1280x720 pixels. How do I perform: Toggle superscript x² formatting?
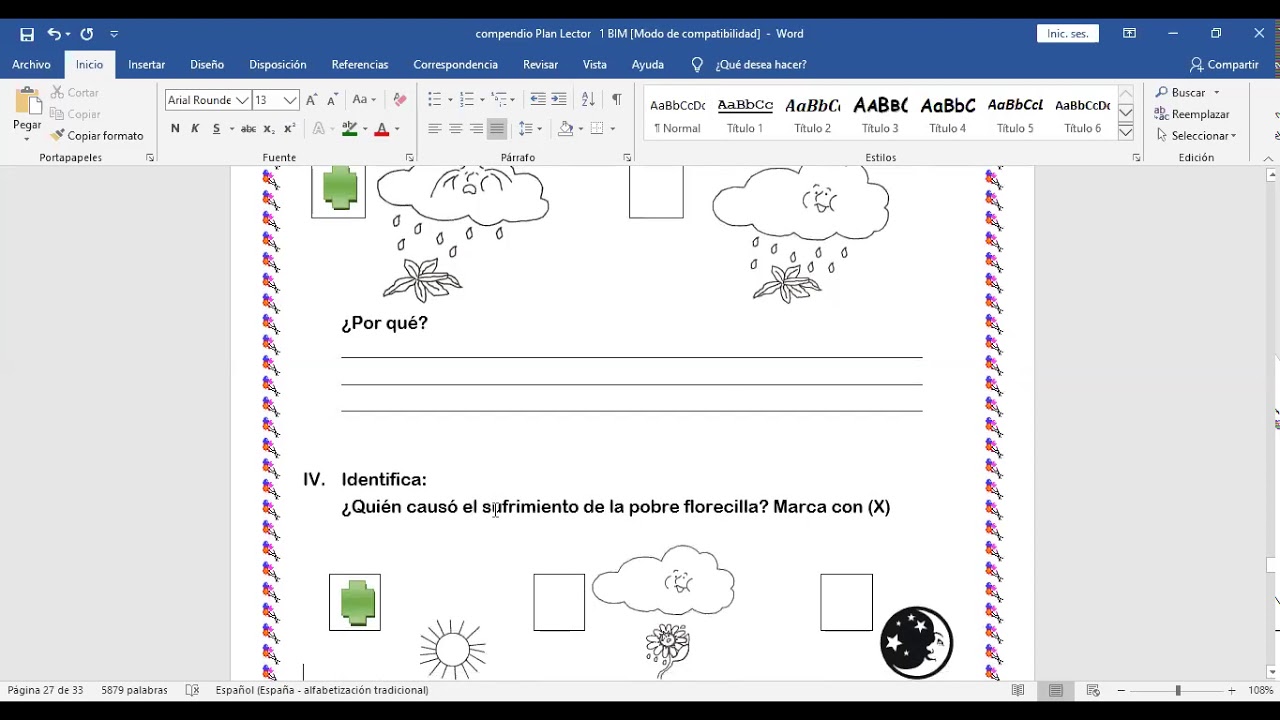pyautogui.click(x=289, y=128)
